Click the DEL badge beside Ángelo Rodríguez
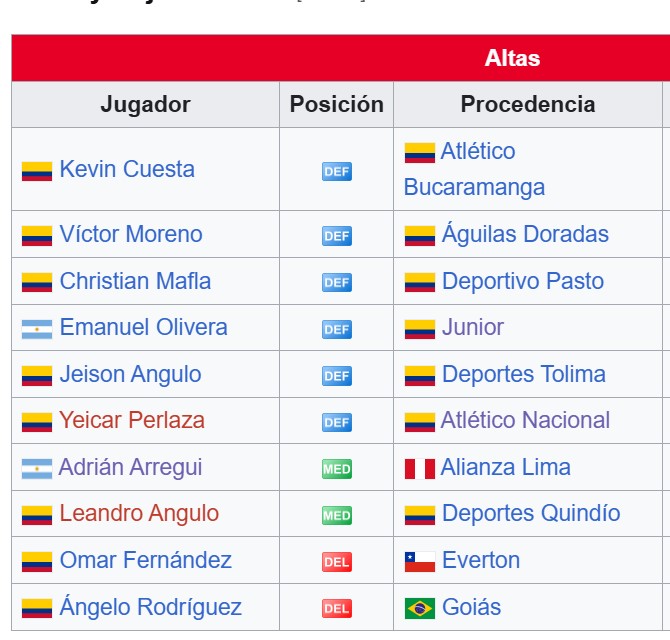The image size is (670, 640). 337,608
